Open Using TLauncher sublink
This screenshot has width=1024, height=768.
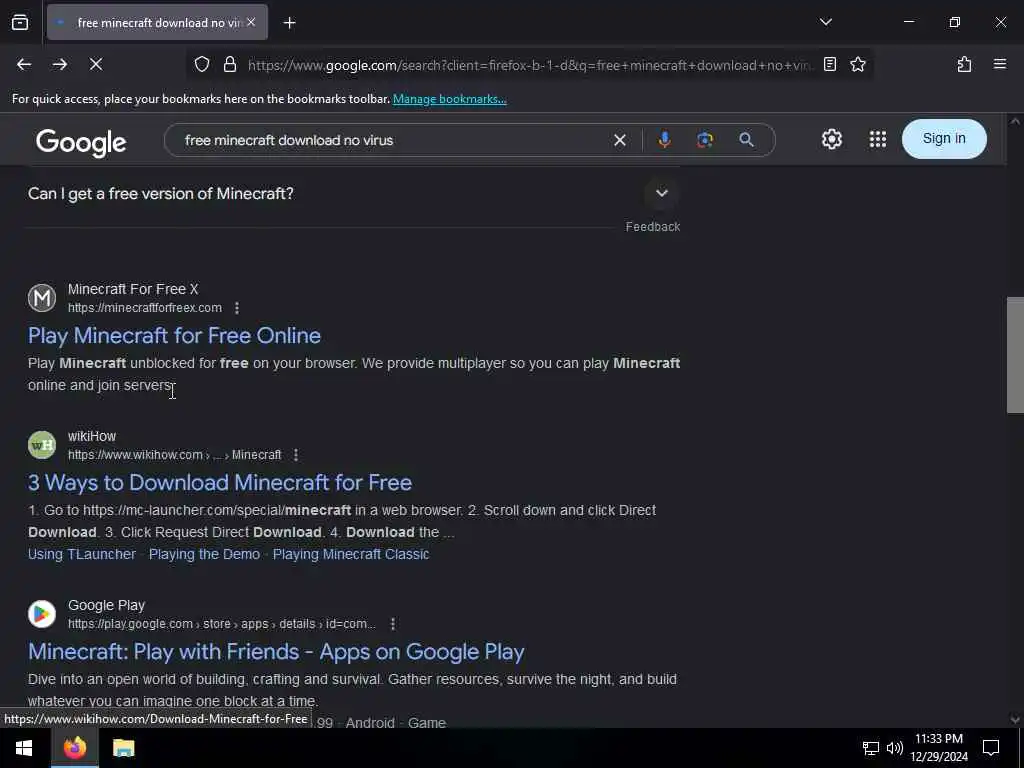[82, 554]
